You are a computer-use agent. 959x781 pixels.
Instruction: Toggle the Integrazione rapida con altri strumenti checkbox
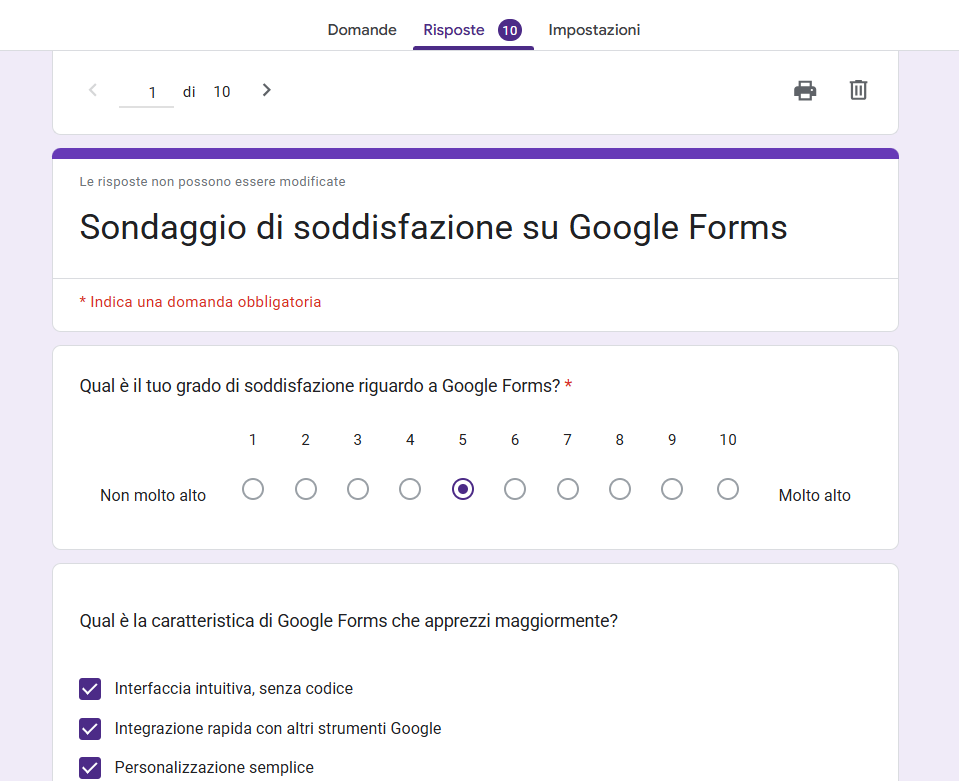(x=90, y=729)
